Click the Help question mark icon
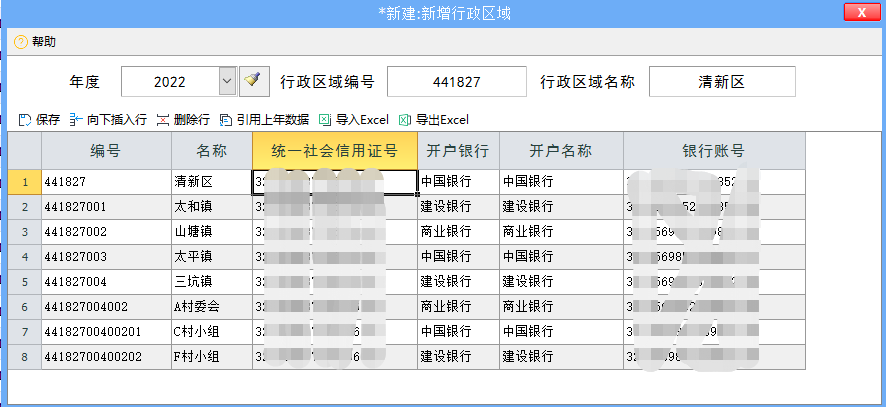Viewport: 886px width, 407px height. point(20,42)
